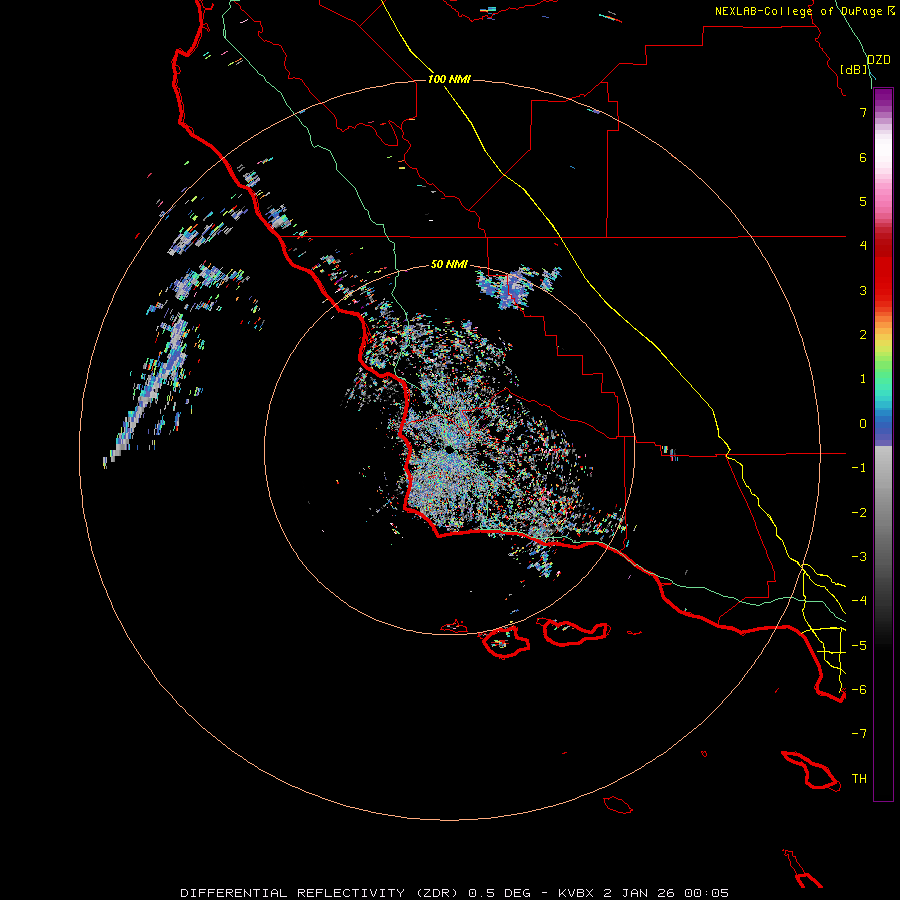Image resolution: width=900 pixels, height=900 pixels.
Task: Click the DZD legend title
Action: click(x=878, y=60)
